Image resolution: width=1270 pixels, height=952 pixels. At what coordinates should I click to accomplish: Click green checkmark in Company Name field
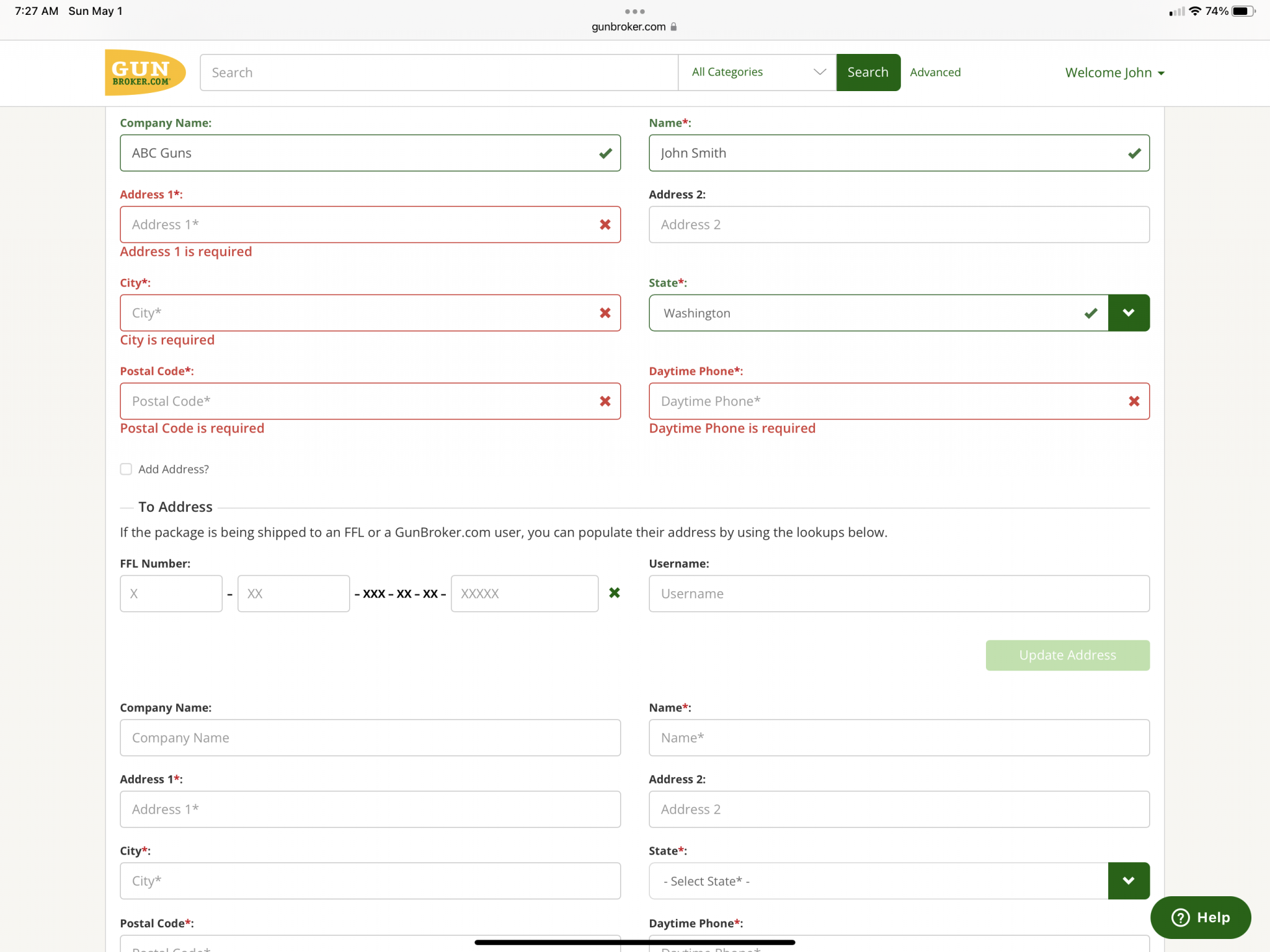[x=605, y=153]
